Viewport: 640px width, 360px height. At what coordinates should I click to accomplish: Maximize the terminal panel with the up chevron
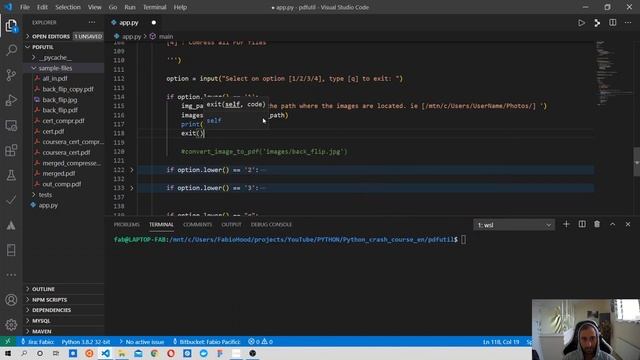613,224
